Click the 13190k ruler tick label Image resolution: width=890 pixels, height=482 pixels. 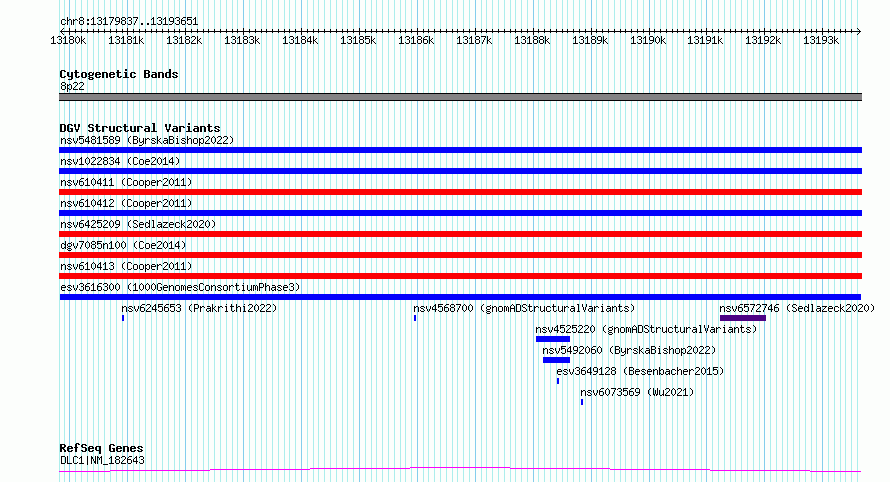648,40
